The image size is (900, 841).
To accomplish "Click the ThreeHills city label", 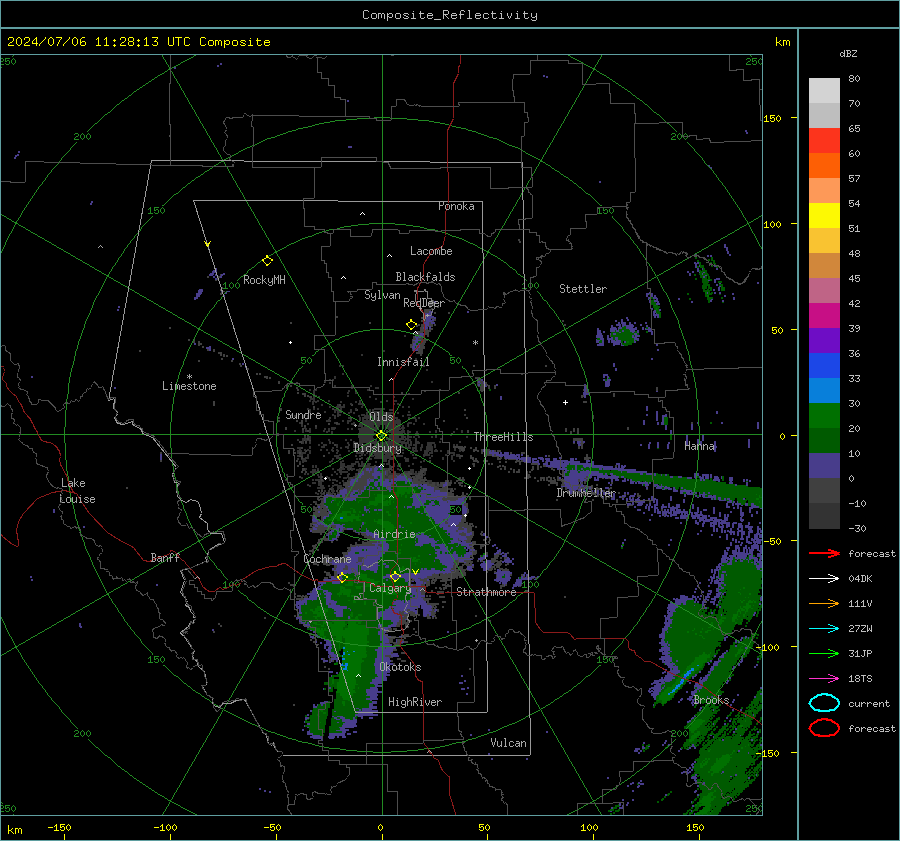I will tap(503, 437).
